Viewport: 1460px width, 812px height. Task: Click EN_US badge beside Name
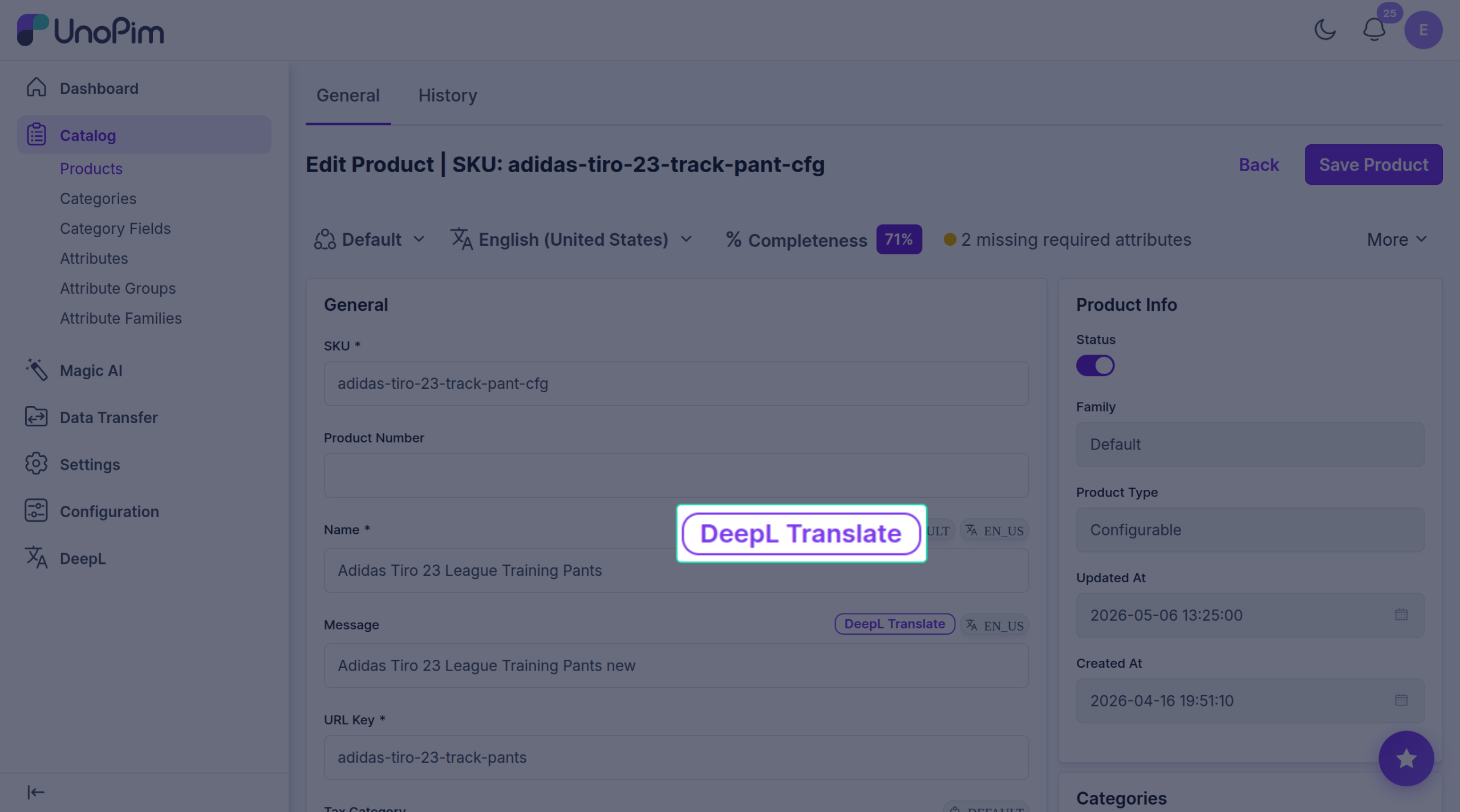coord(995,531)
